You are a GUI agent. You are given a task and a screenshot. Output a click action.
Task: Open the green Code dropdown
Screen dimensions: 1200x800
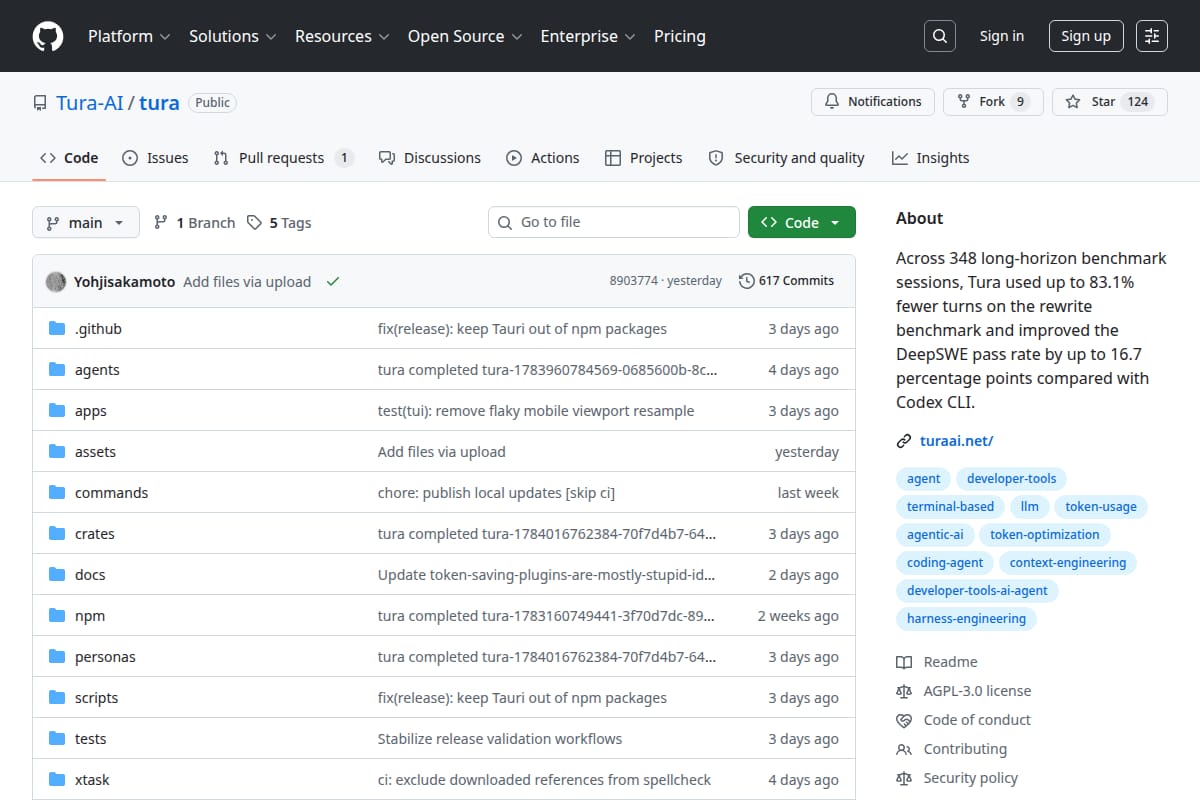coord(802,223)
